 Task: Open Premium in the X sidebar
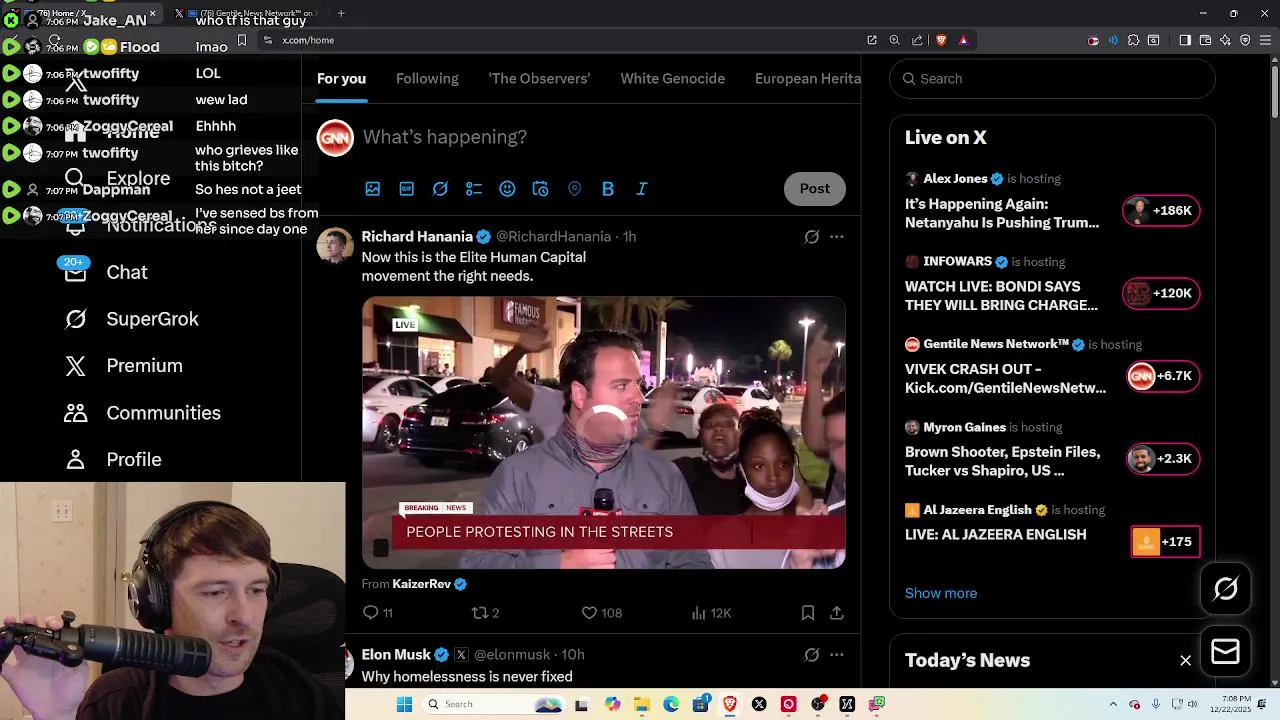[123, 366]
